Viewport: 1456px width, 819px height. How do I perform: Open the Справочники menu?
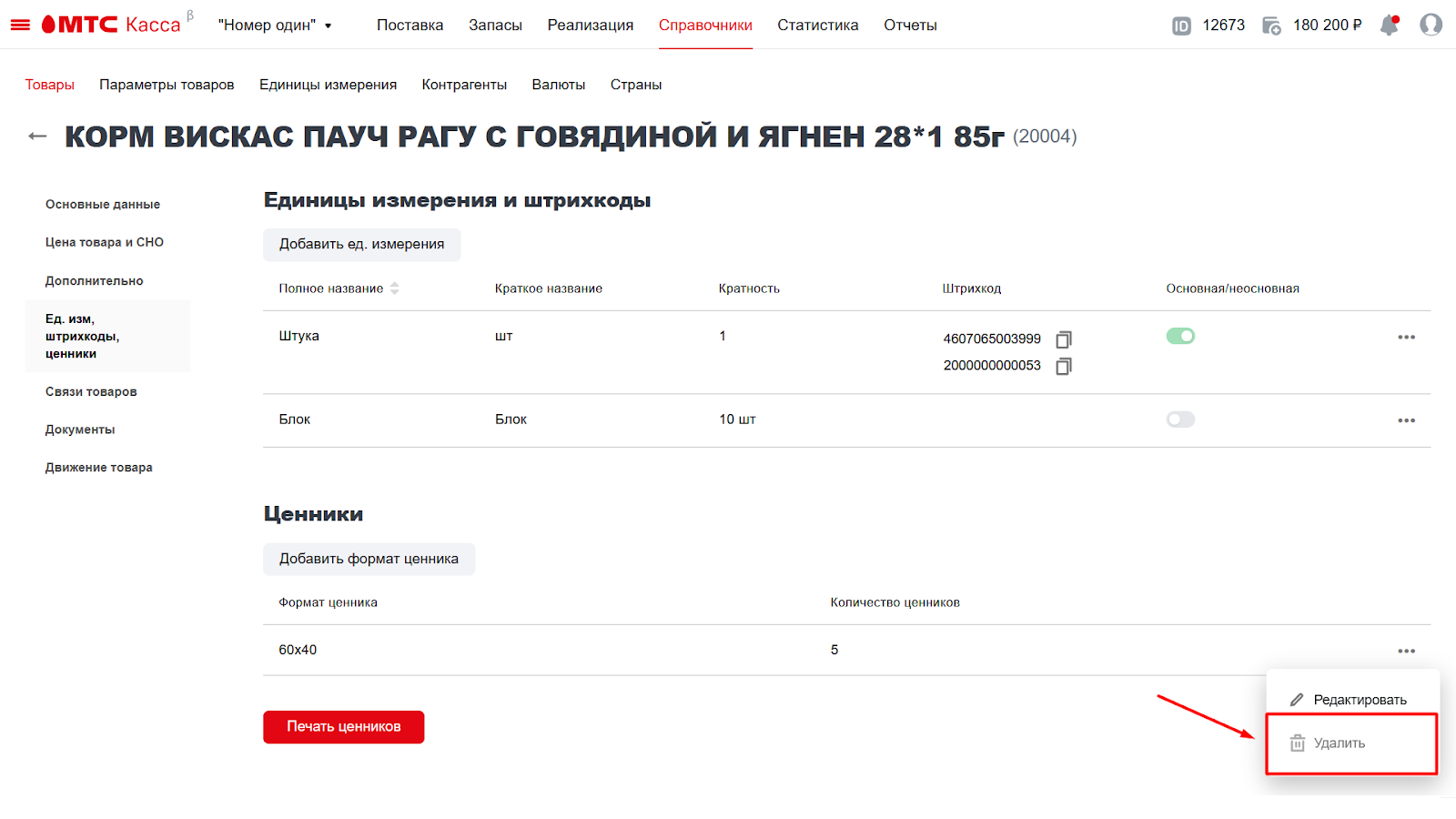(705, 25)
